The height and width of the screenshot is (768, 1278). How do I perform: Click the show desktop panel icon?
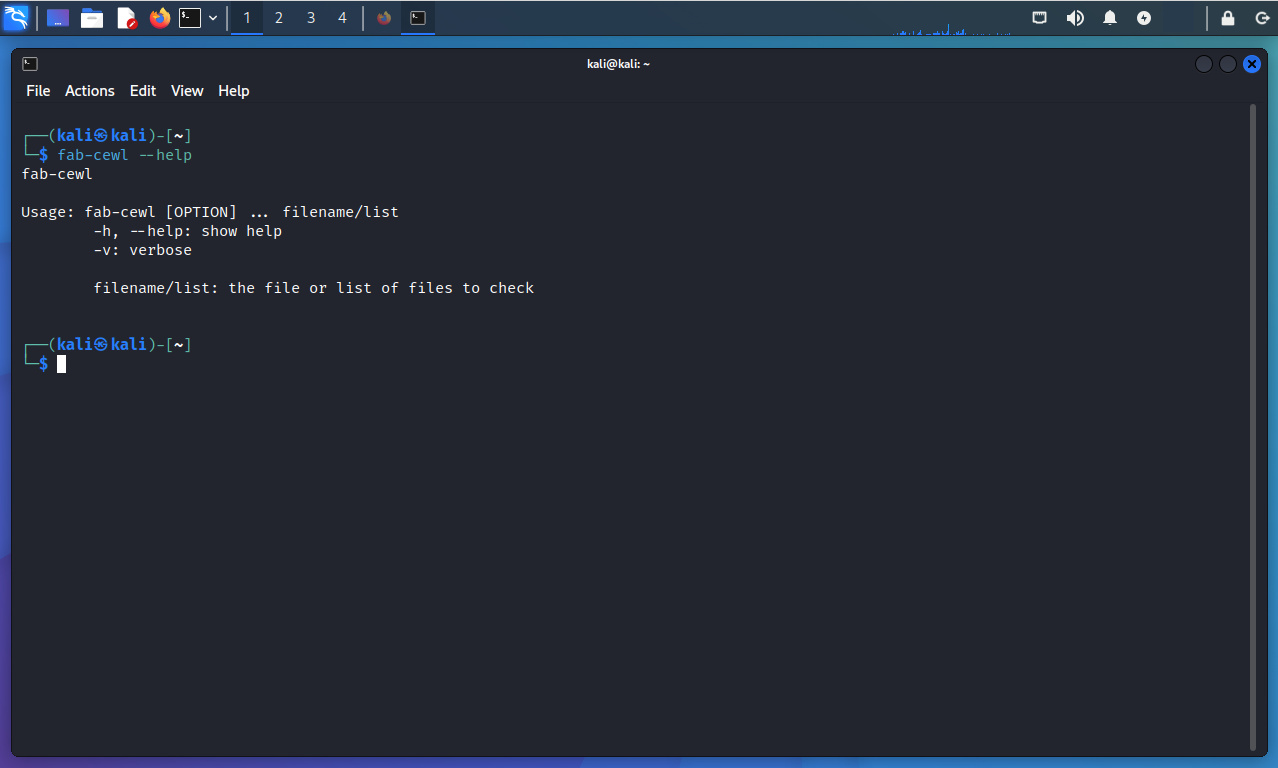58,18
